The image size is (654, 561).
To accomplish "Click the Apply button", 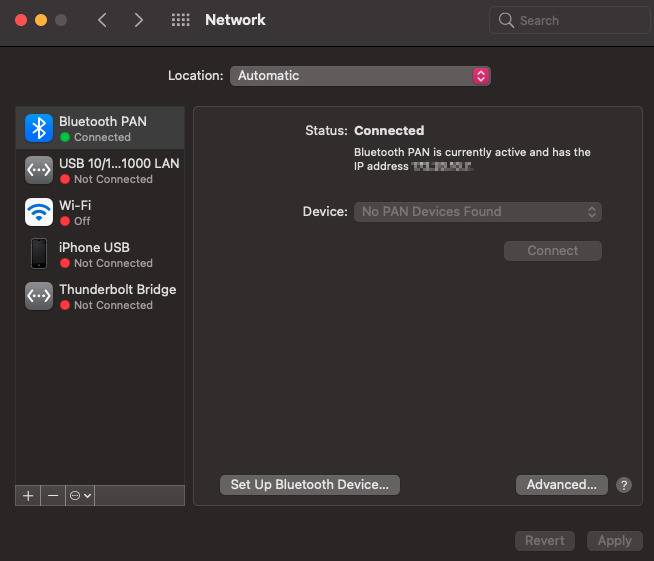I will [x=614, y=541].
